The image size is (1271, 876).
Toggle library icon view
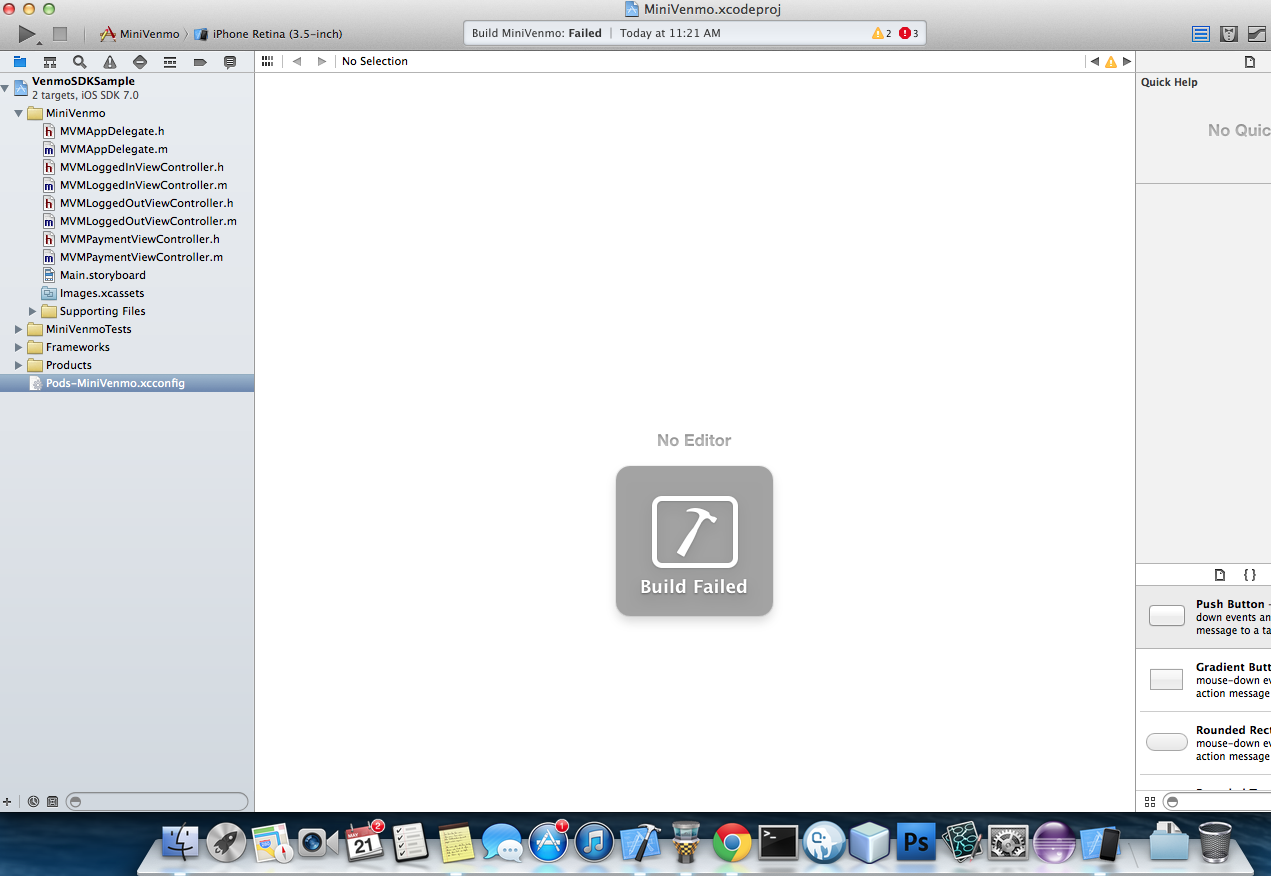coord(1149,801)
